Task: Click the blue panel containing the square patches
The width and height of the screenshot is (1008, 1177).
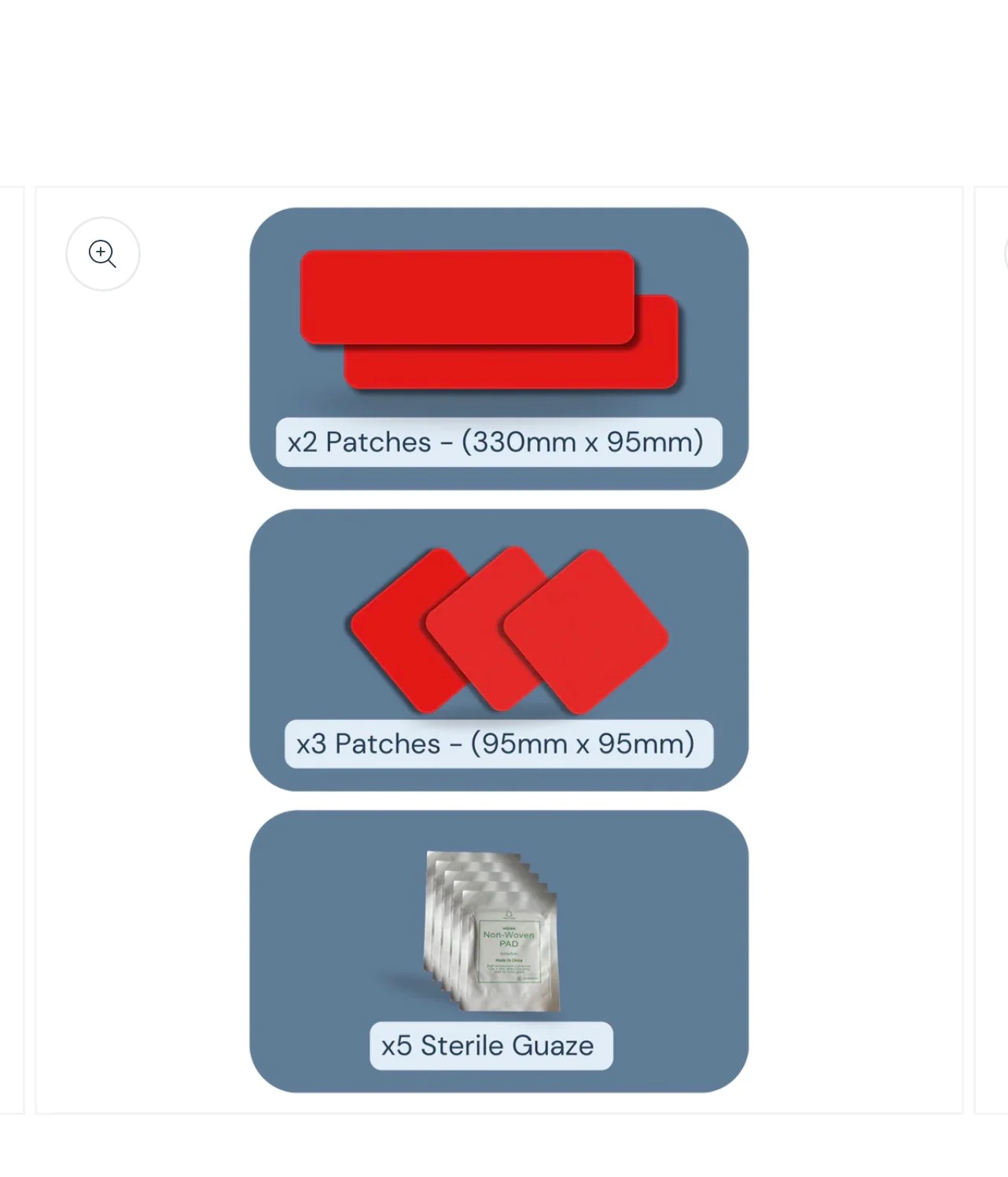Action: tap(498, 649)
